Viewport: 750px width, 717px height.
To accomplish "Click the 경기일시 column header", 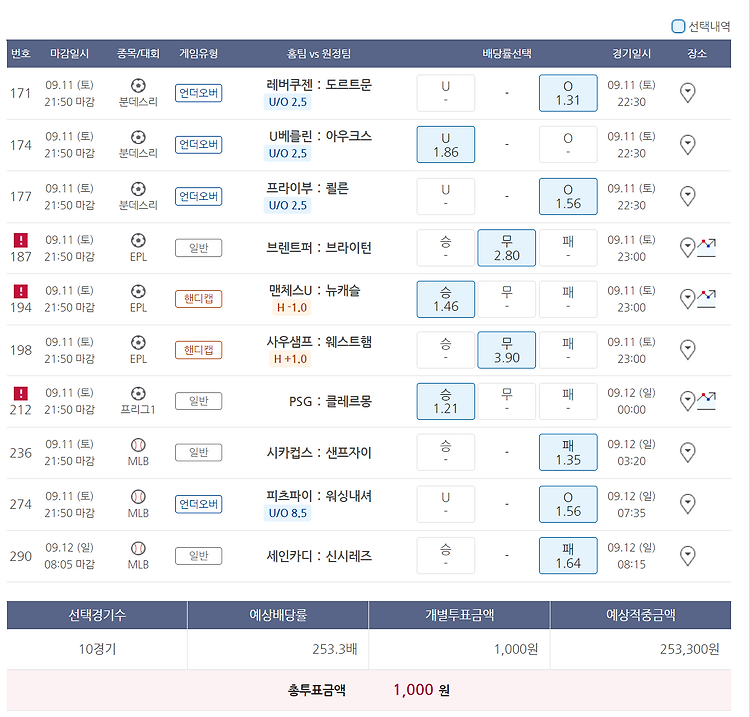I will [x=631, y=53].
